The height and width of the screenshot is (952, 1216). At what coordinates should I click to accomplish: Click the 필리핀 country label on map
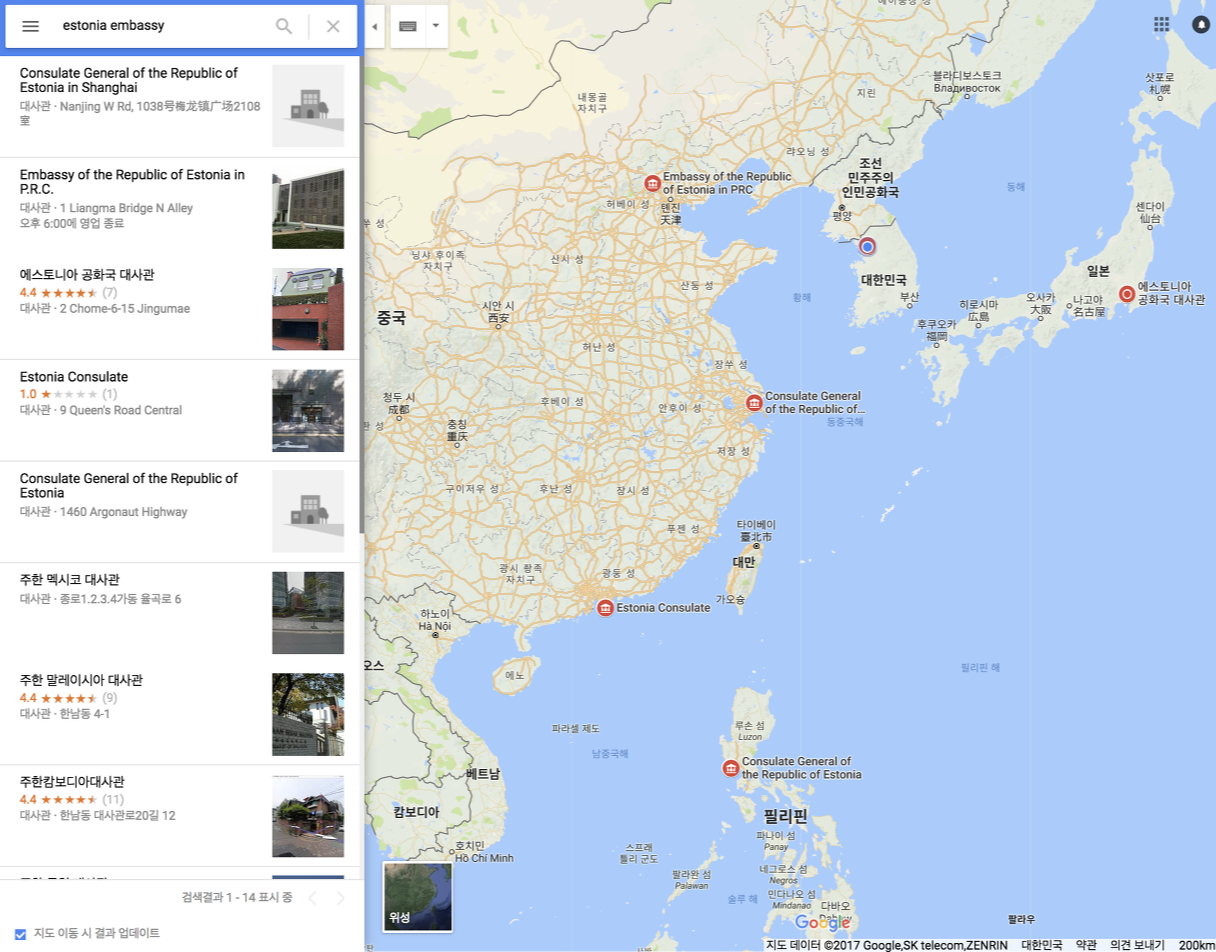tap(786, 816)
